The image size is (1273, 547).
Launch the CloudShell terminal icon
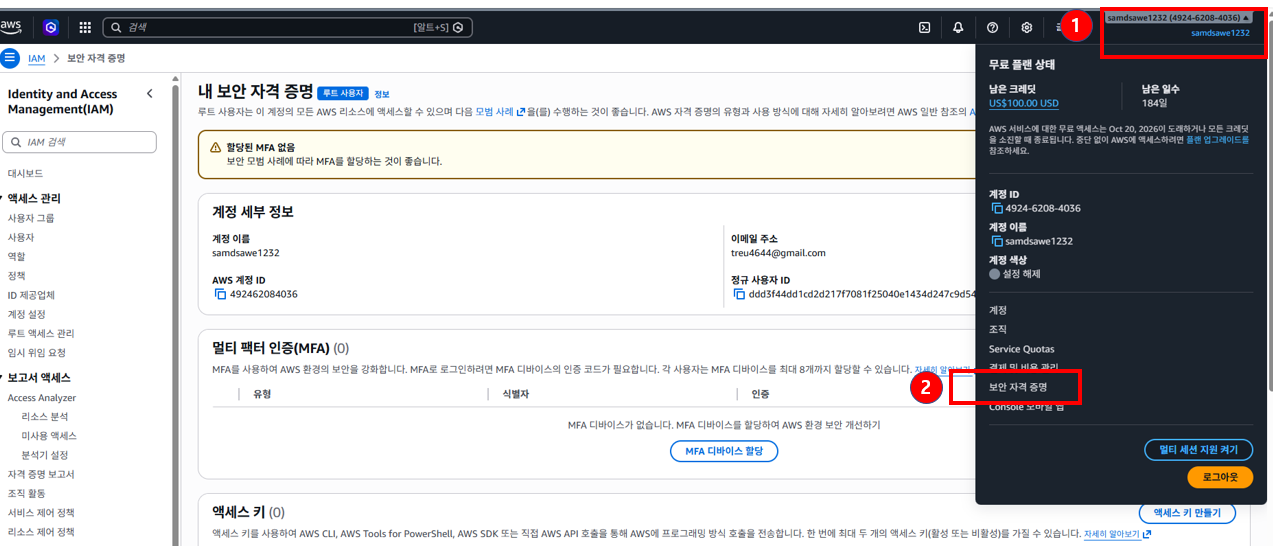(x=925, y=27)
